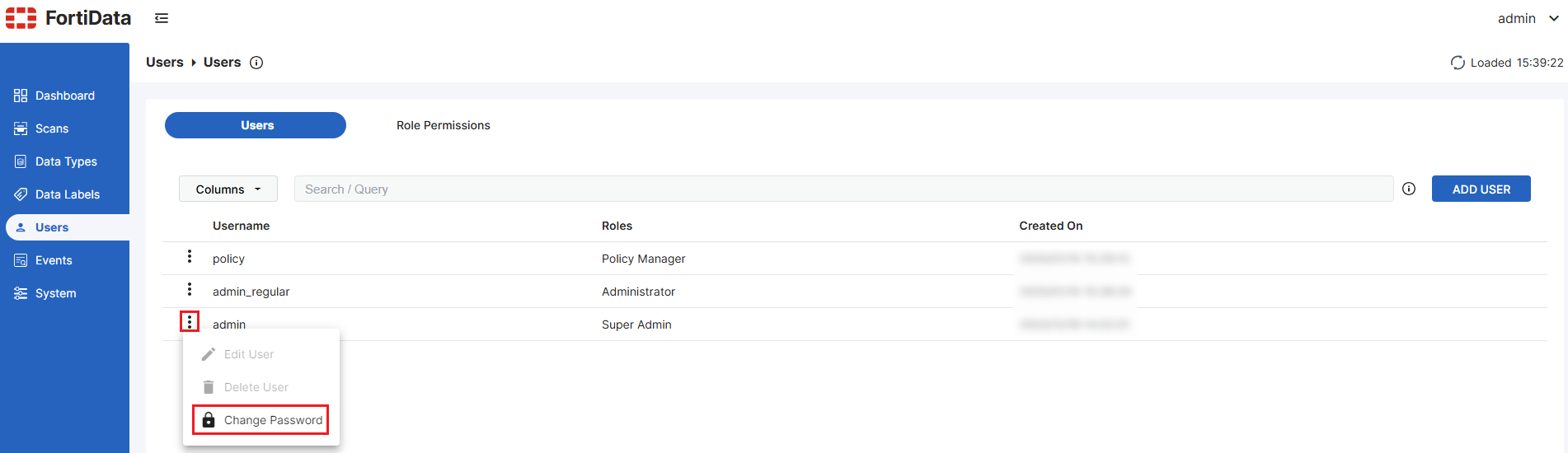Click the Loaded 15:39:22 timestamp text
Image resolution: width=1568 pixels, height=453 pixels.
coord(1517,63)
